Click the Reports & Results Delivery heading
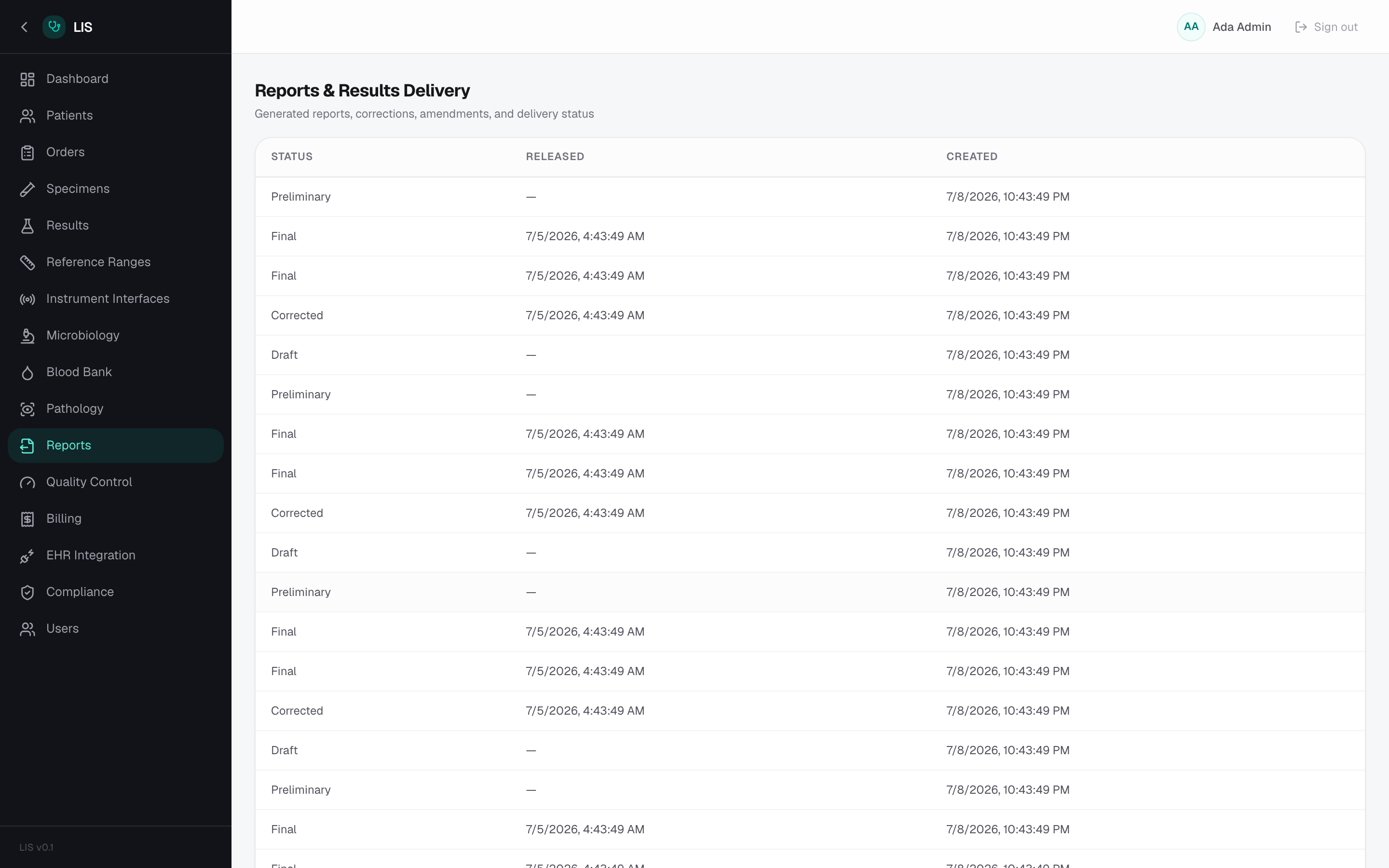 [362, 91]
